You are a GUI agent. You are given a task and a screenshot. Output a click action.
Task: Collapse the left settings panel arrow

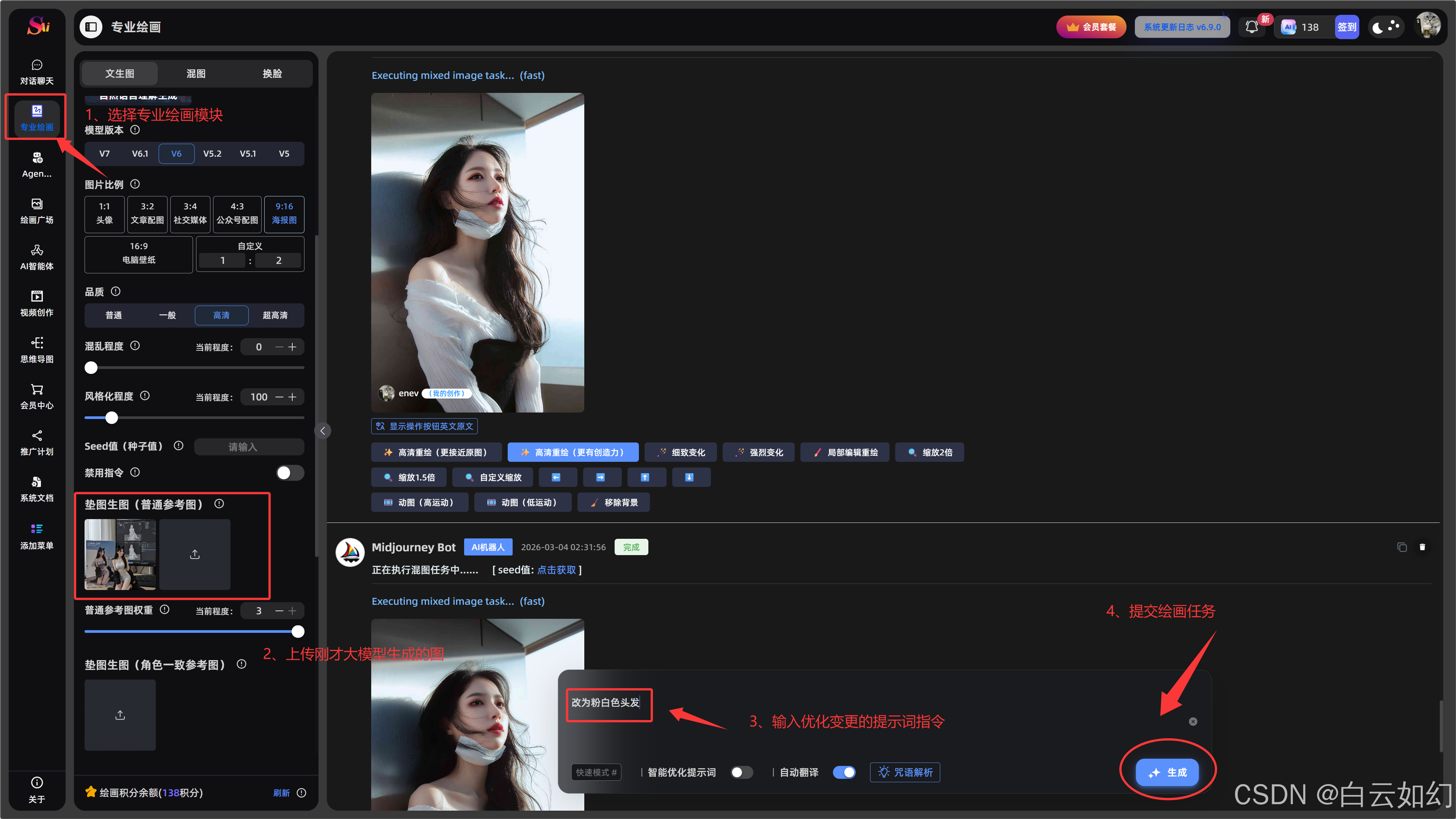point(323,431)
